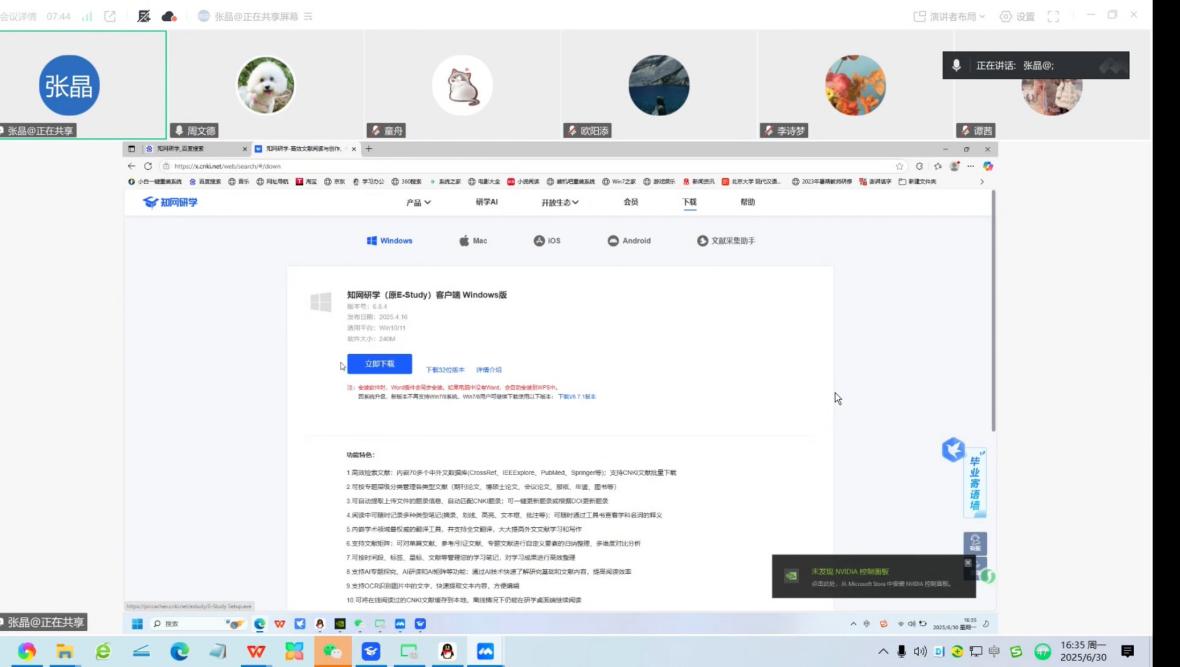Expand the 开放生态 dropdown menu
Image resolution: width=1180 pixels, height=667 pixels.
[x=560, y=203]
